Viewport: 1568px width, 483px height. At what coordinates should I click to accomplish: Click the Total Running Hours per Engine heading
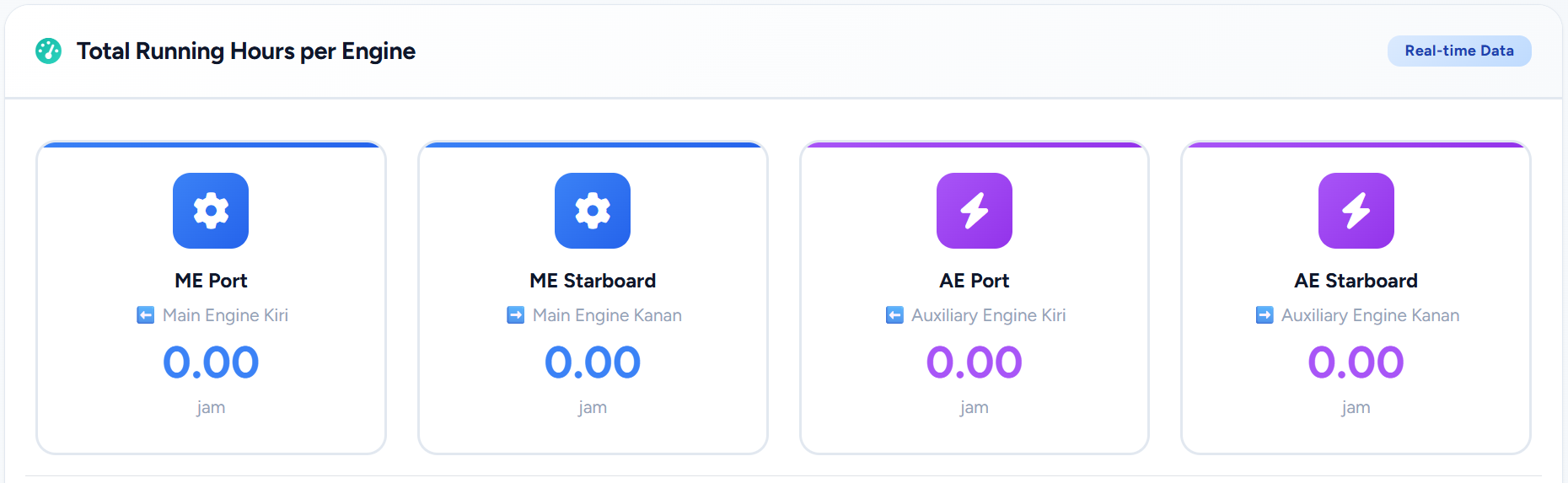coord(246,51)
